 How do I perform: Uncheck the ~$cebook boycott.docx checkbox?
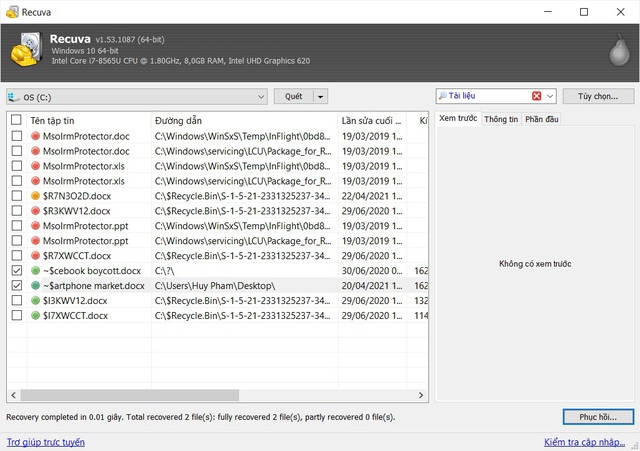(15, 271)
